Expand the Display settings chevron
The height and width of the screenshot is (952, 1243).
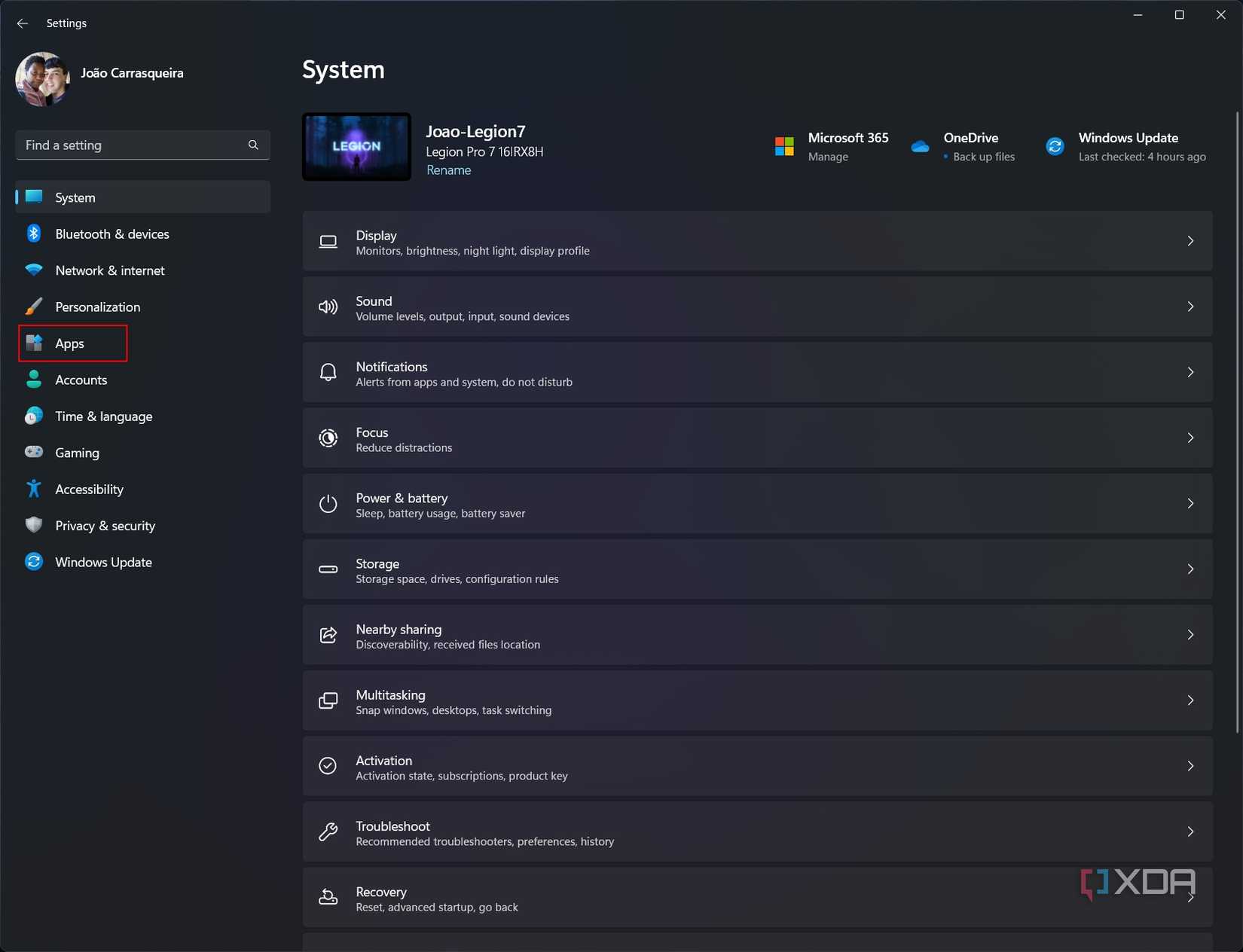(x=1190, y=241)
